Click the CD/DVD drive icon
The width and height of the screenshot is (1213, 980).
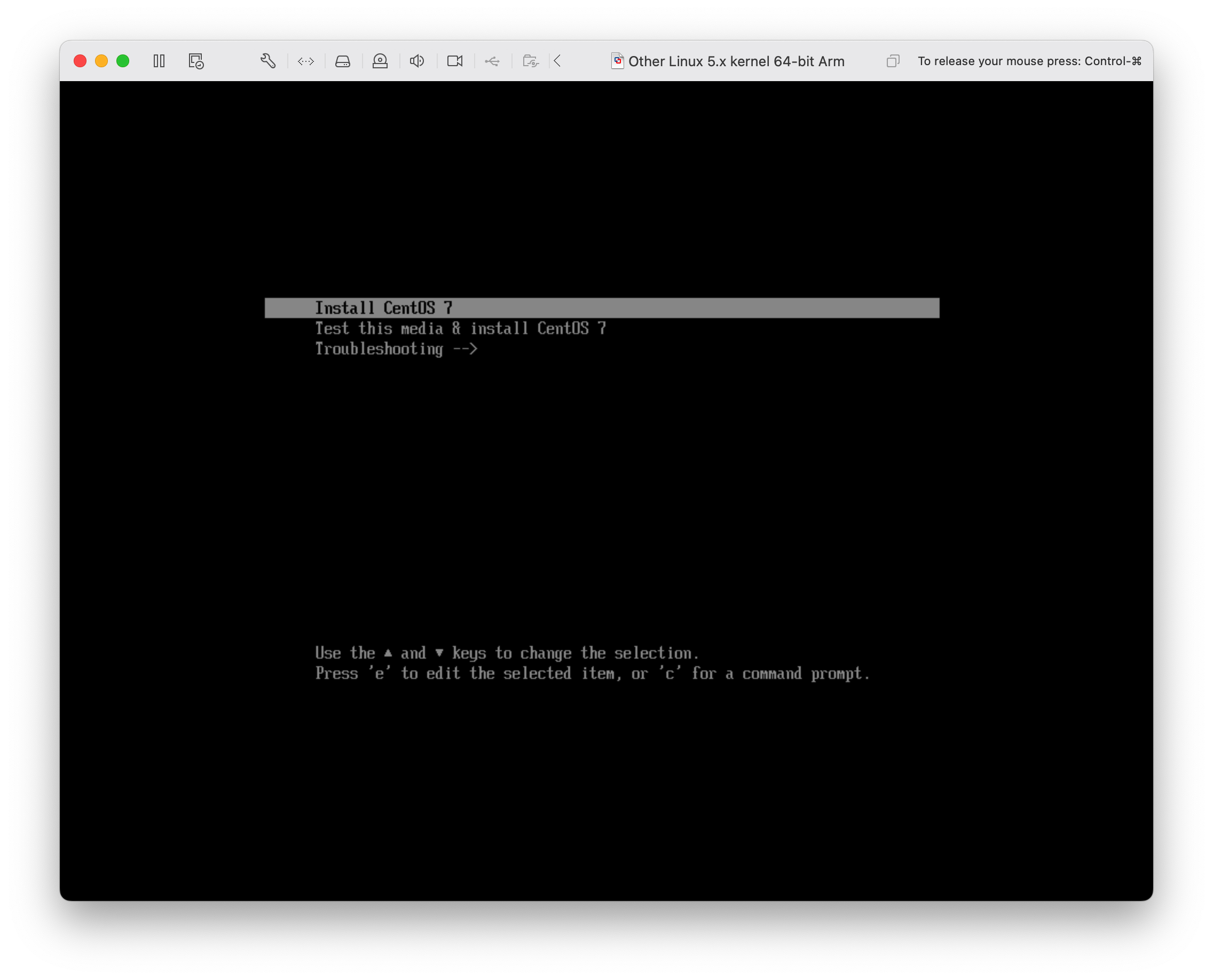[x=380, y=61]
